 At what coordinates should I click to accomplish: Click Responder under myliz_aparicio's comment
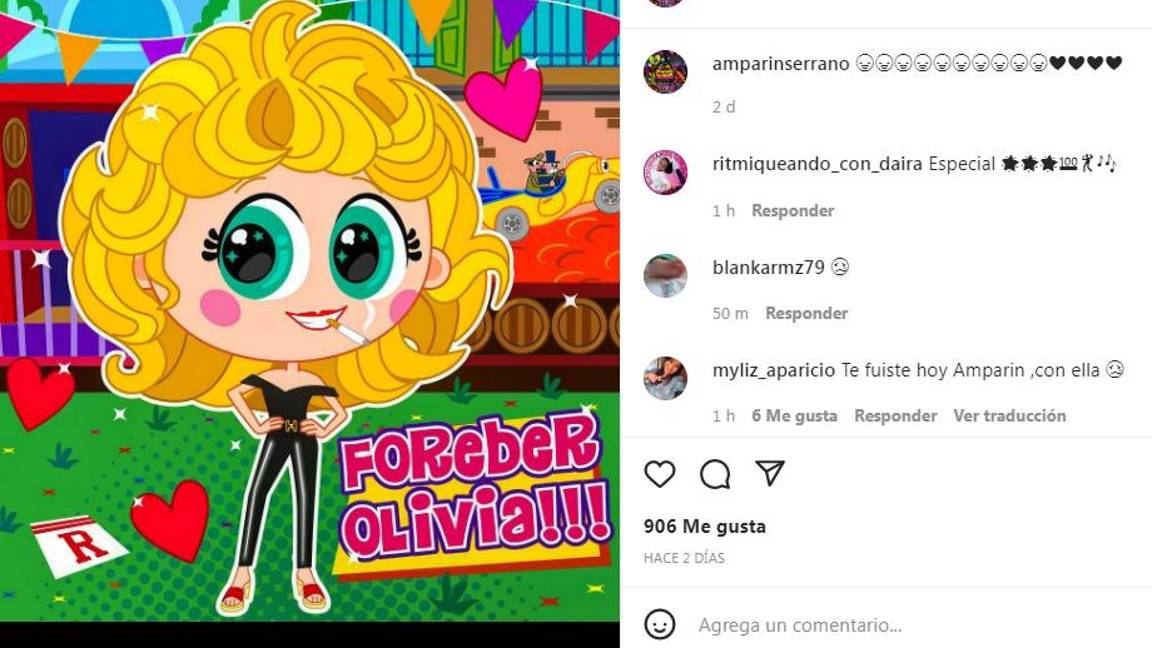[896, 416]
